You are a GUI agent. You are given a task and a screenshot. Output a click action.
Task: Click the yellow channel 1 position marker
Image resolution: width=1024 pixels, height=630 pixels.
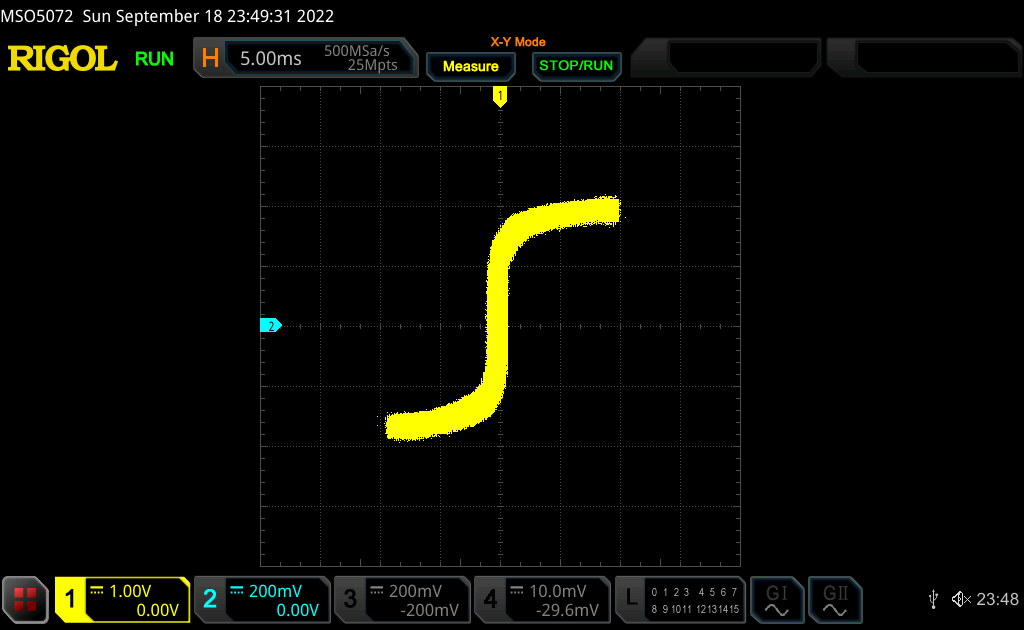coord(500,96)
